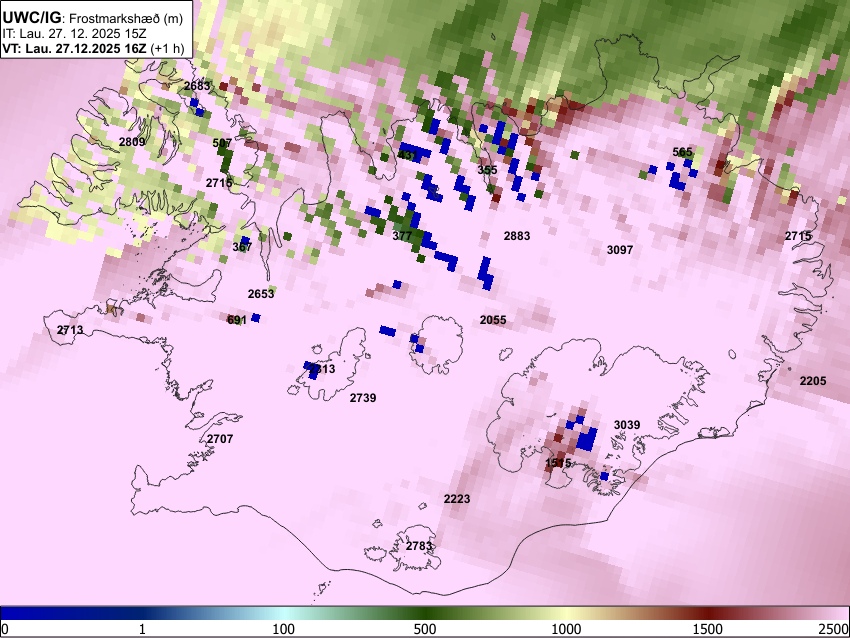The width and height of the screenshot is (850, 638).
Task: Click the 2883 value on the map
Action: (517, 236)
